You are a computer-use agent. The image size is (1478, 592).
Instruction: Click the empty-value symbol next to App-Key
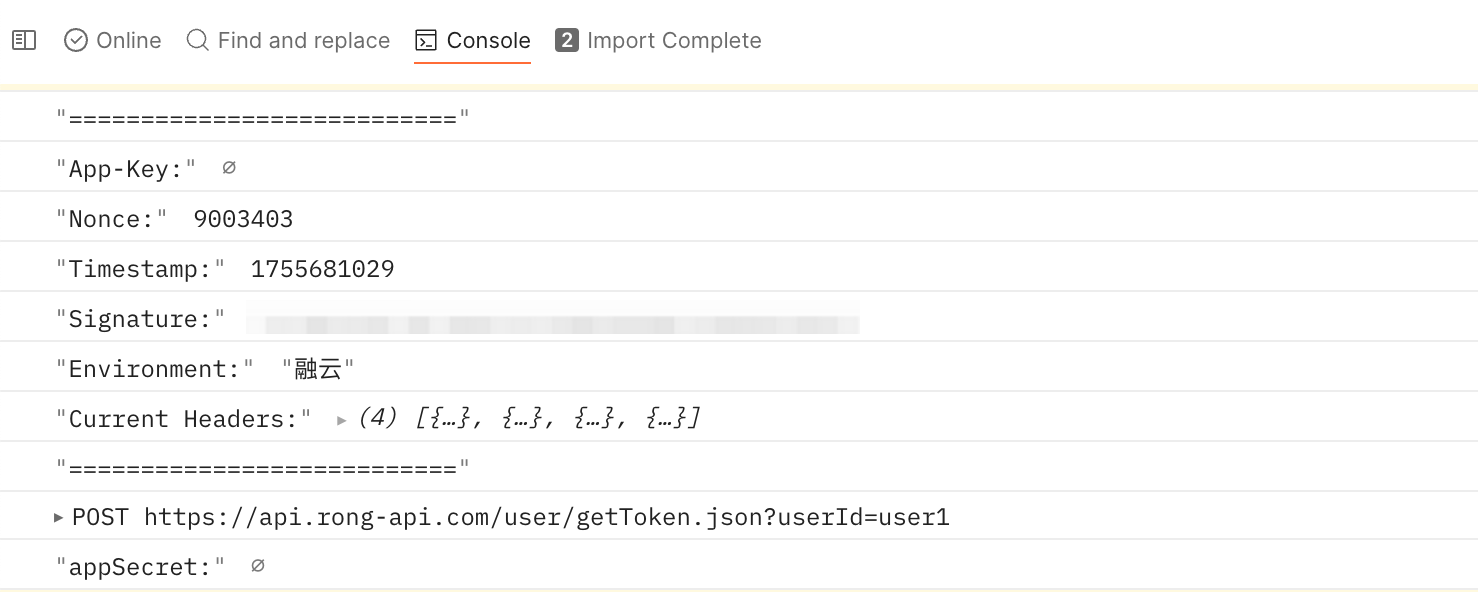(229, 168)
